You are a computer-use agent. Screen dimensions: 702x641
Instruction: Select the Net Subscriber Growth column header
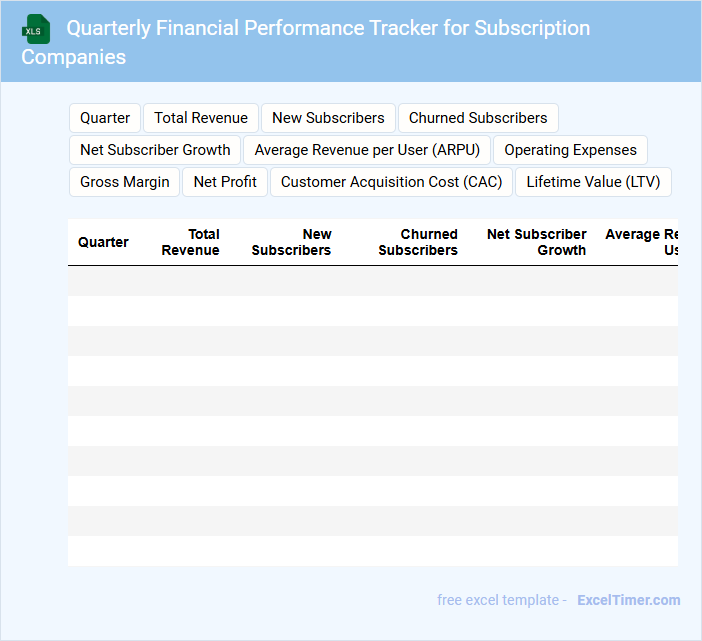537,242
